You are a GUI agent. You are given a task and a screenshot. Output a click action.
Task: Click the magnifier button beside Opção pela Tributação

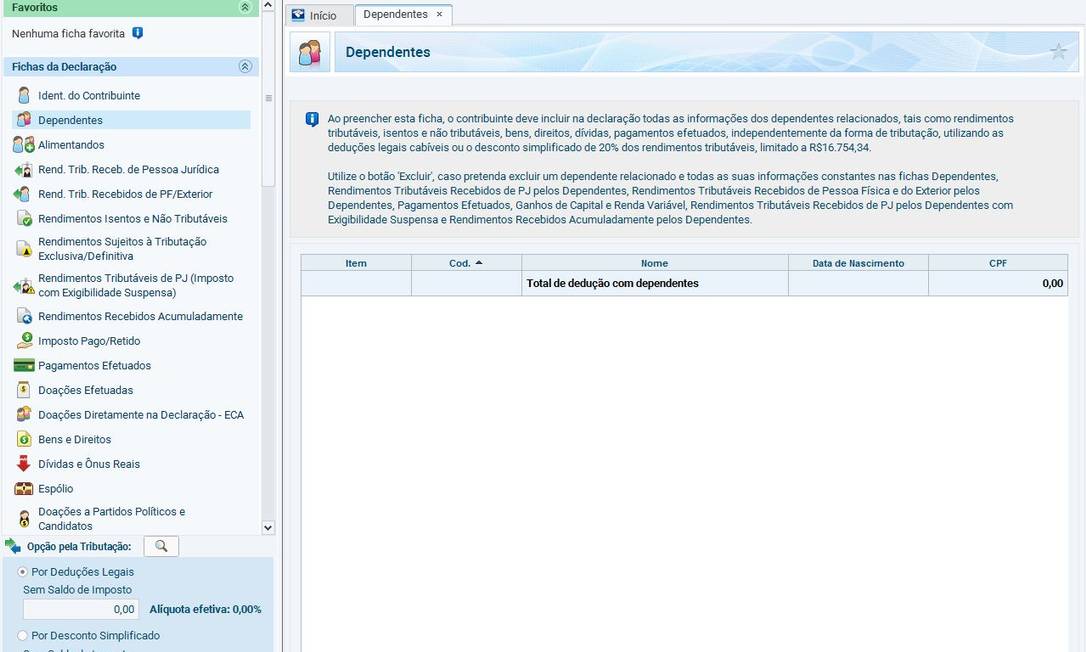coord(161,546)
